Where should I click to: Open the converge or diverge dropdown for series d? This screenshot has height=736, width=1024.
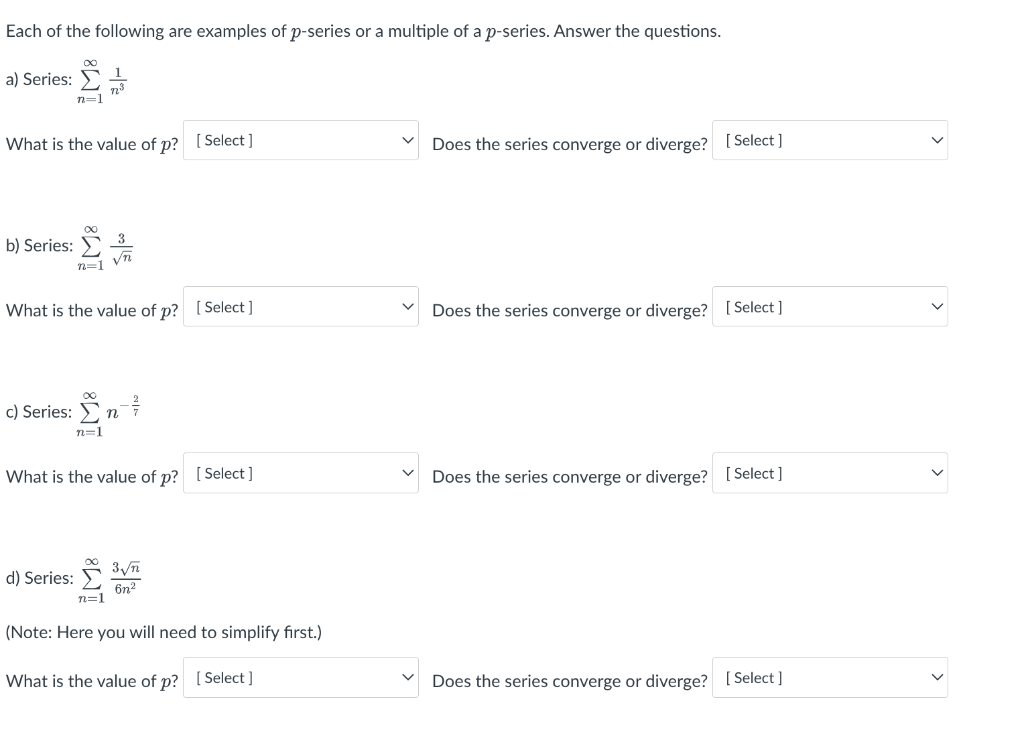[x=830, y=677]
